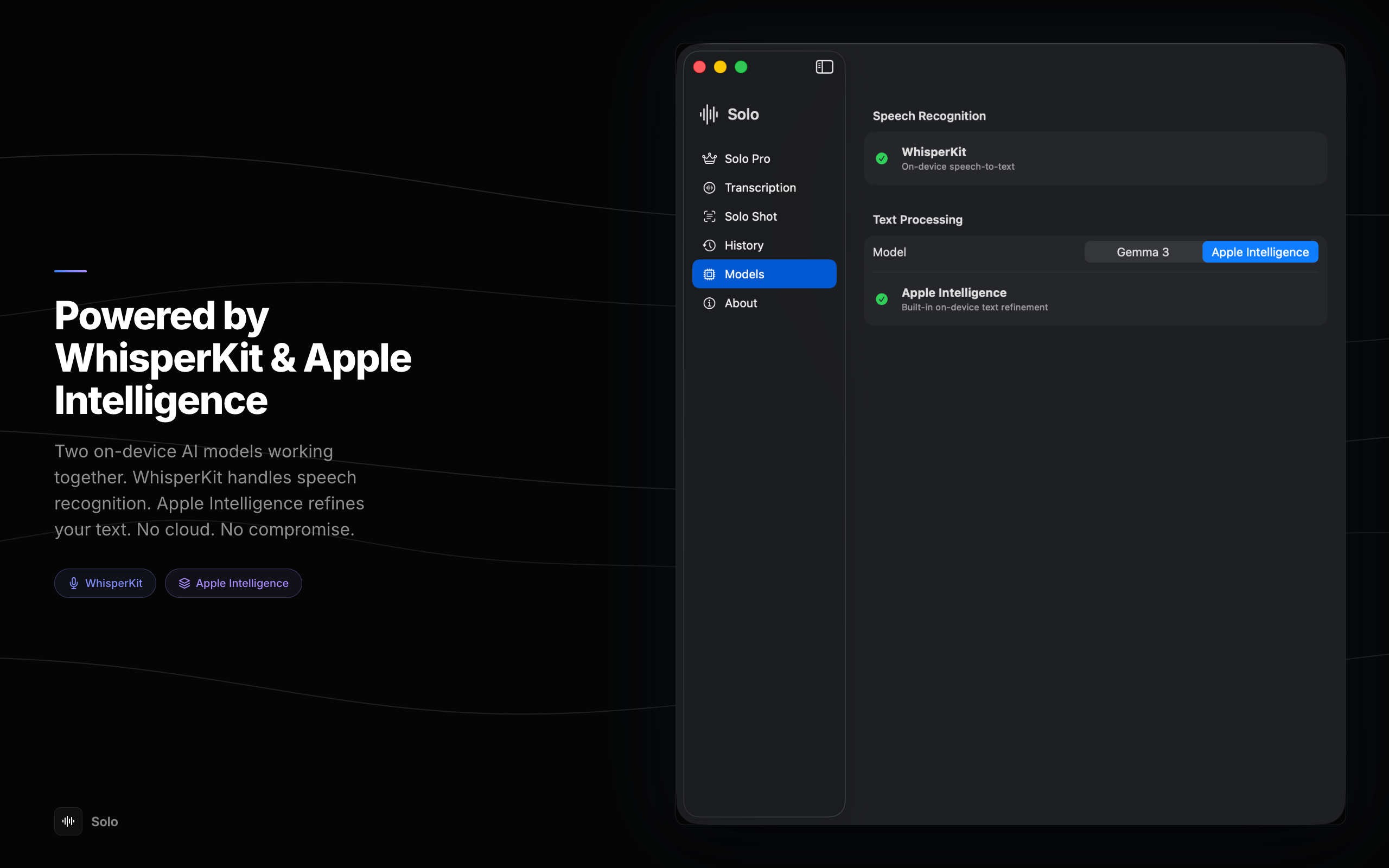
Task: Click the Apple Intelligence pill link
Action: point(233,583)
